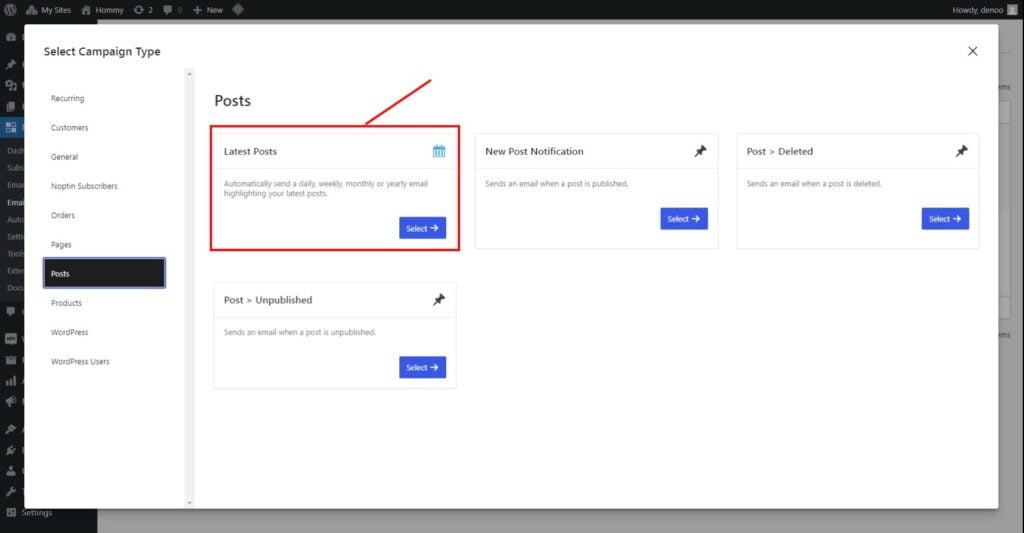Select the Latest Posts campaign
This screenshot has width=1024, height=533.
click(x=422, y=229)
